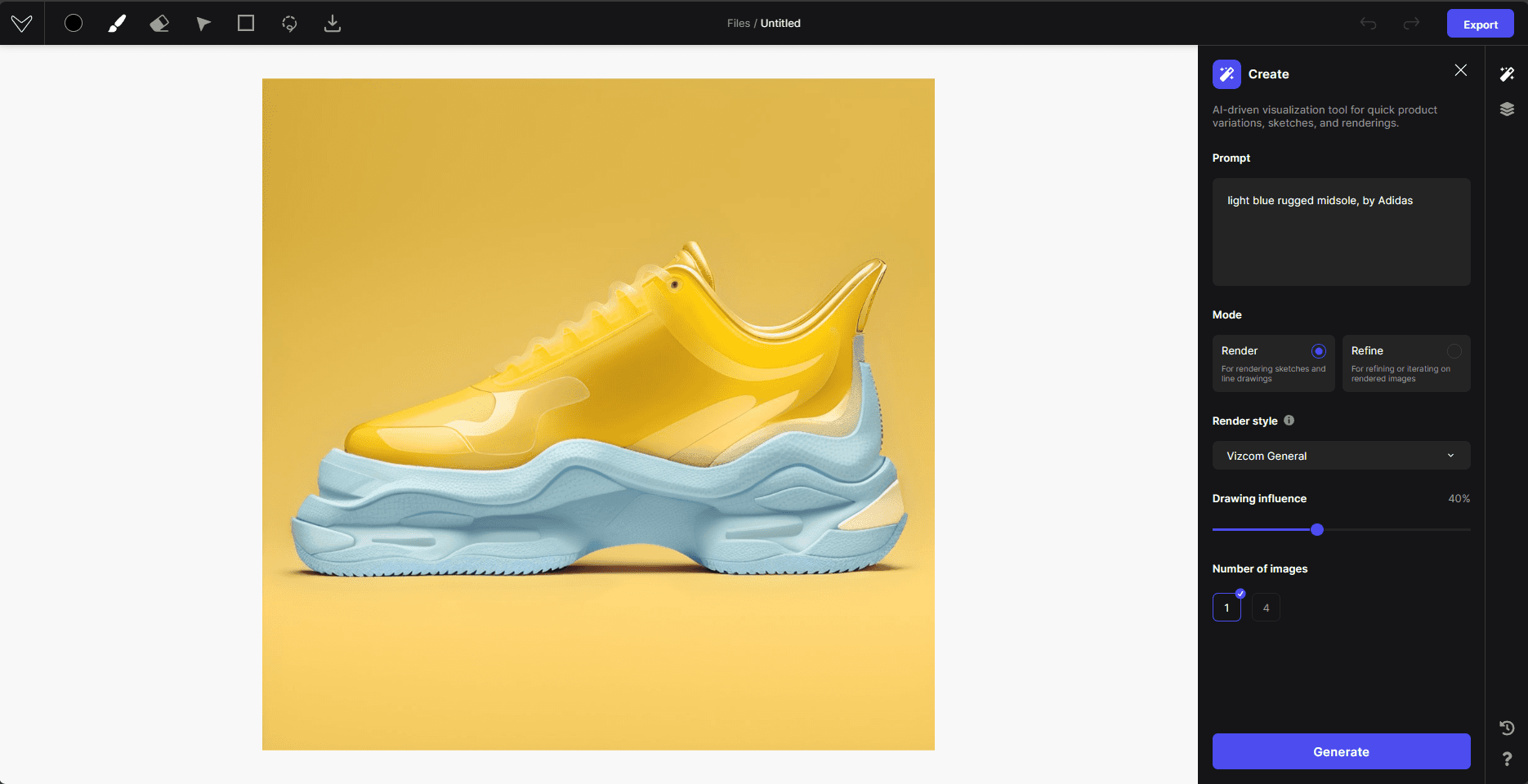Open the Files breadcrumb menu
This screenshot has height=784, width=1528.
click(737, 23)
